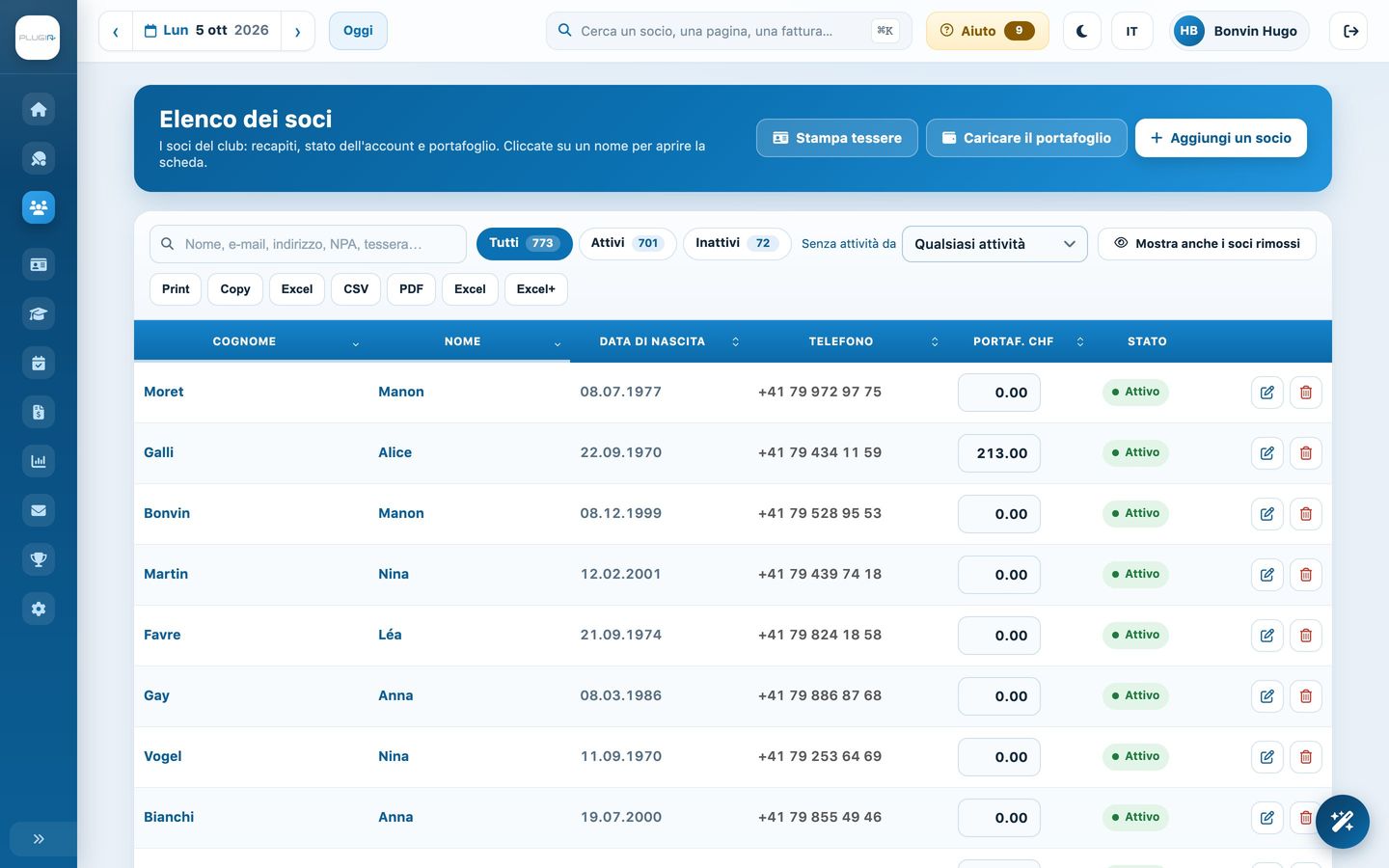The width and height of the screenshot is (1389, 868).
Task: Open the settings gear in sidebar
Action: click(x=39, y=609)
